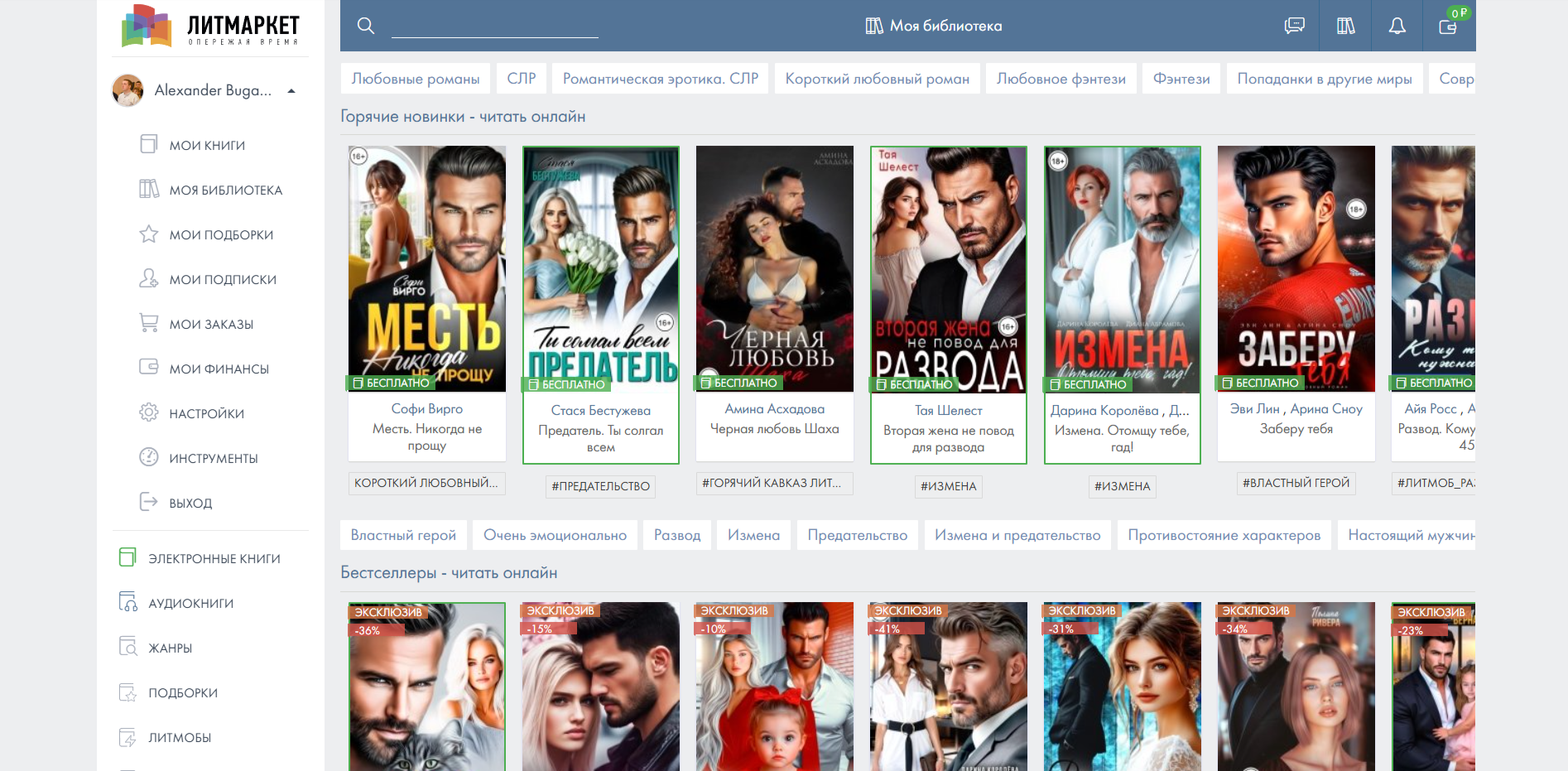This screenshot has width=1568, height=771.
Task: Click the search input field
Action: (495, 26)
